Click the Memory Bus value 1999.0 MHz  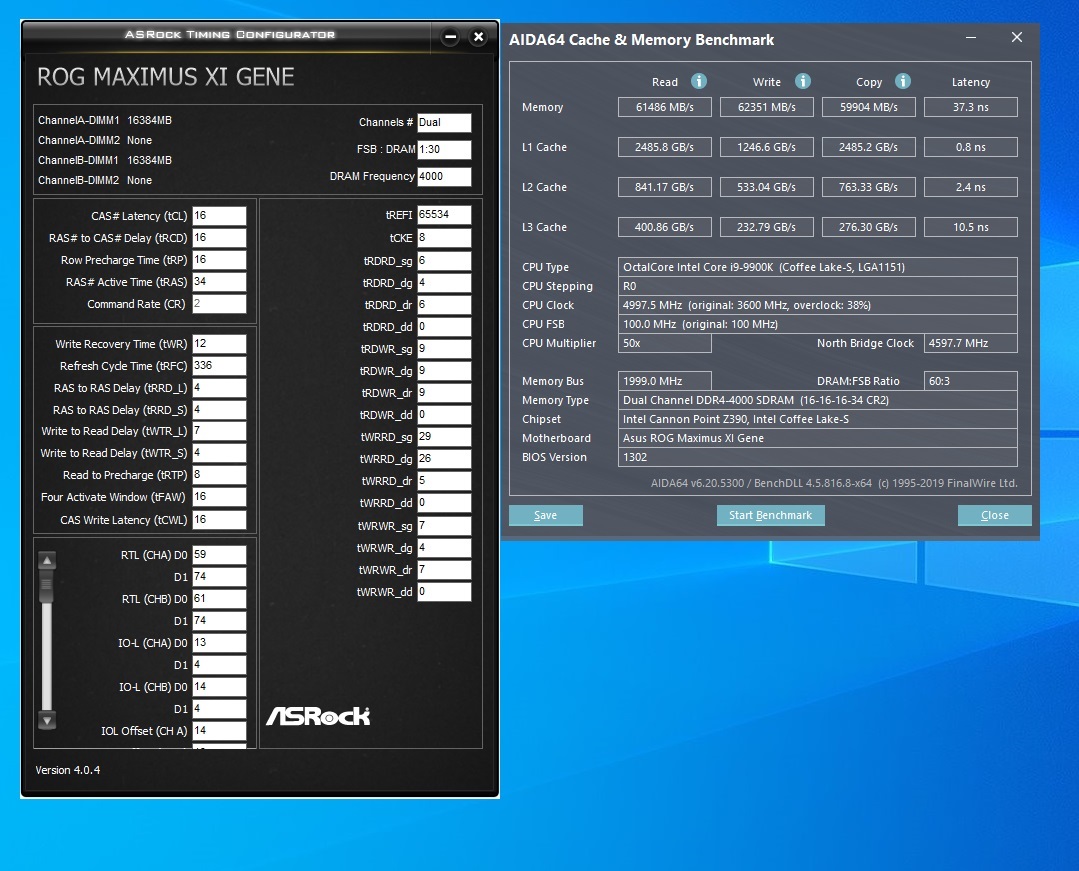coord(665,381)
